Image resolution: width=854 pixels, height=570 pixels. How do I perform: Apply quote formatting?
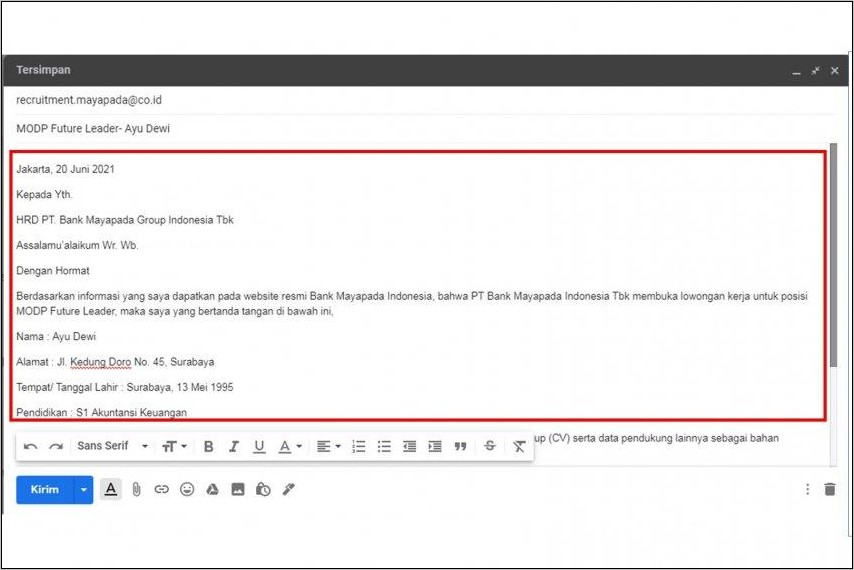(461, 446)
